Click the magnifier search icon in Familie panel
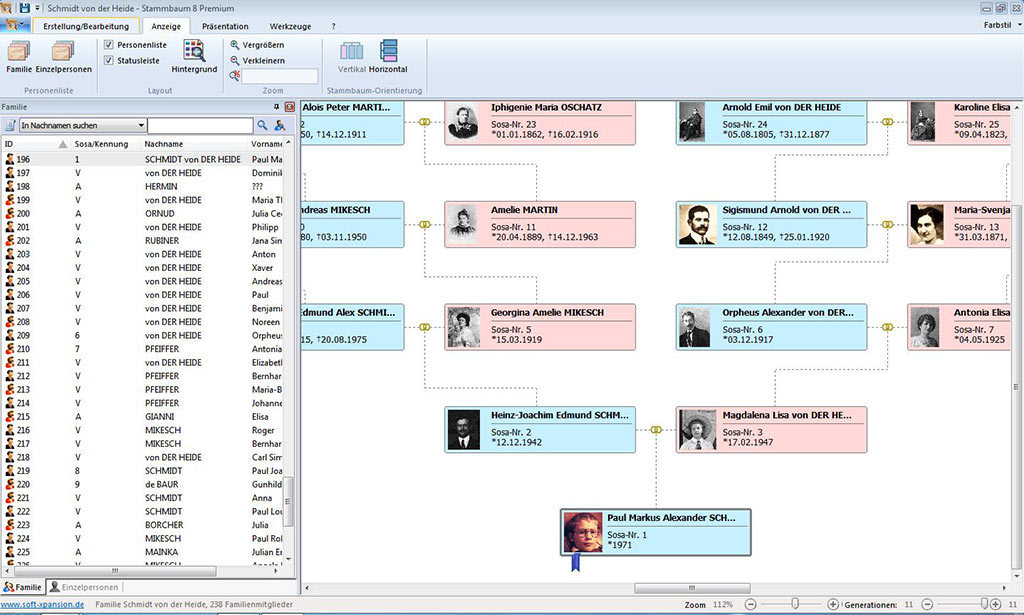The height and width of the screenshot is (615, 1024). pyautogui.click(x=263, y=125)
